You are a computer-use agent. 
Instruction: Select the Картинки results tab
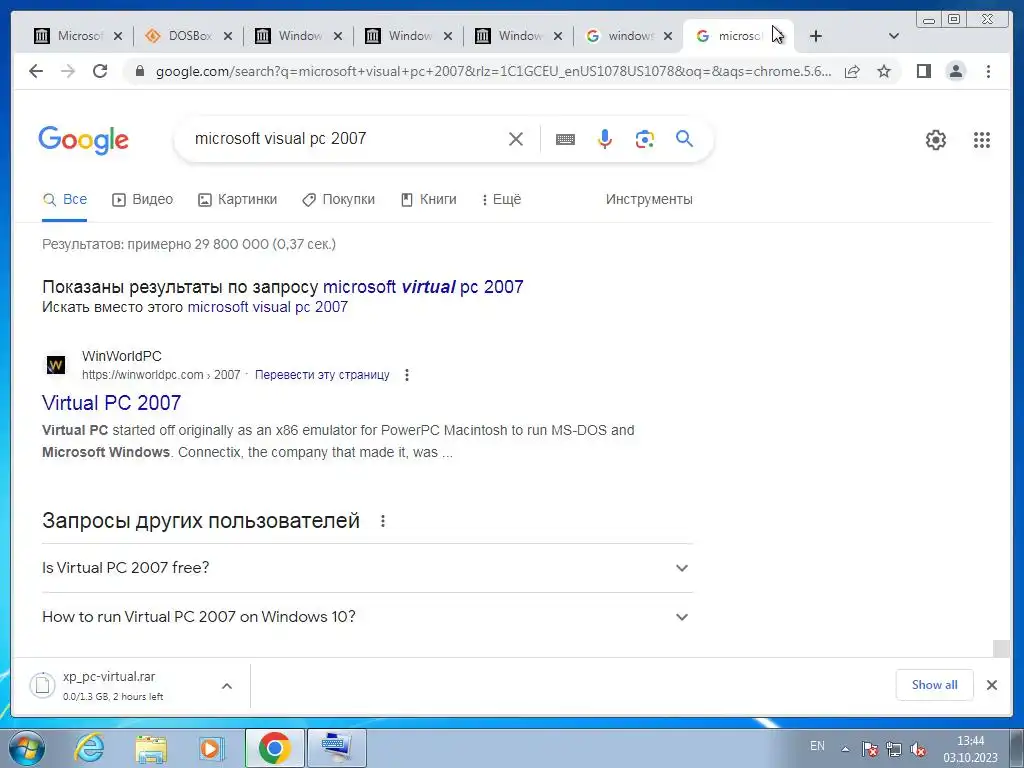point(238,200)
